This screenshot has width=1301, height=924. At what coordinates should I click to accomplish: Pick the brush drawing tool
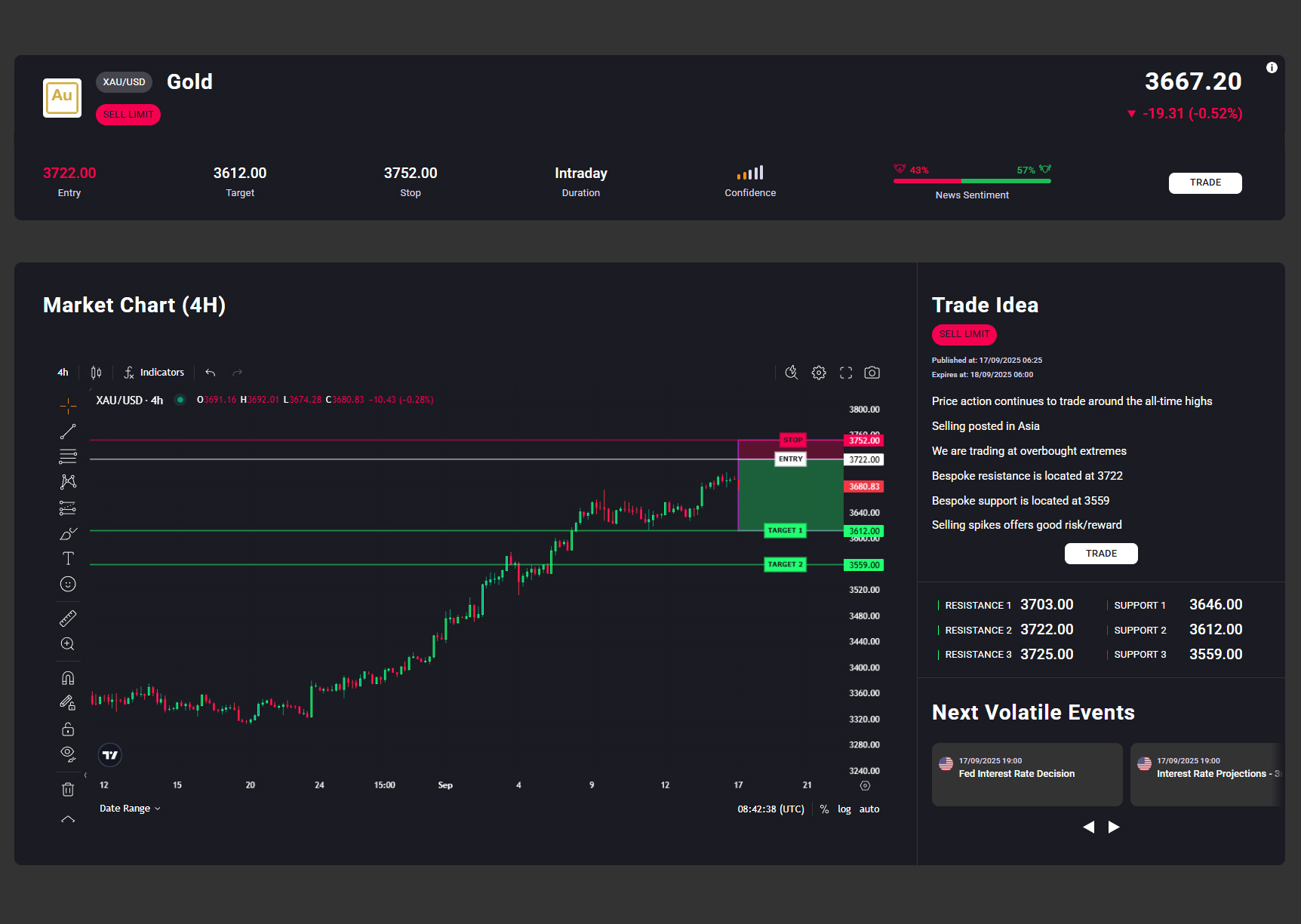pos(68,533)
